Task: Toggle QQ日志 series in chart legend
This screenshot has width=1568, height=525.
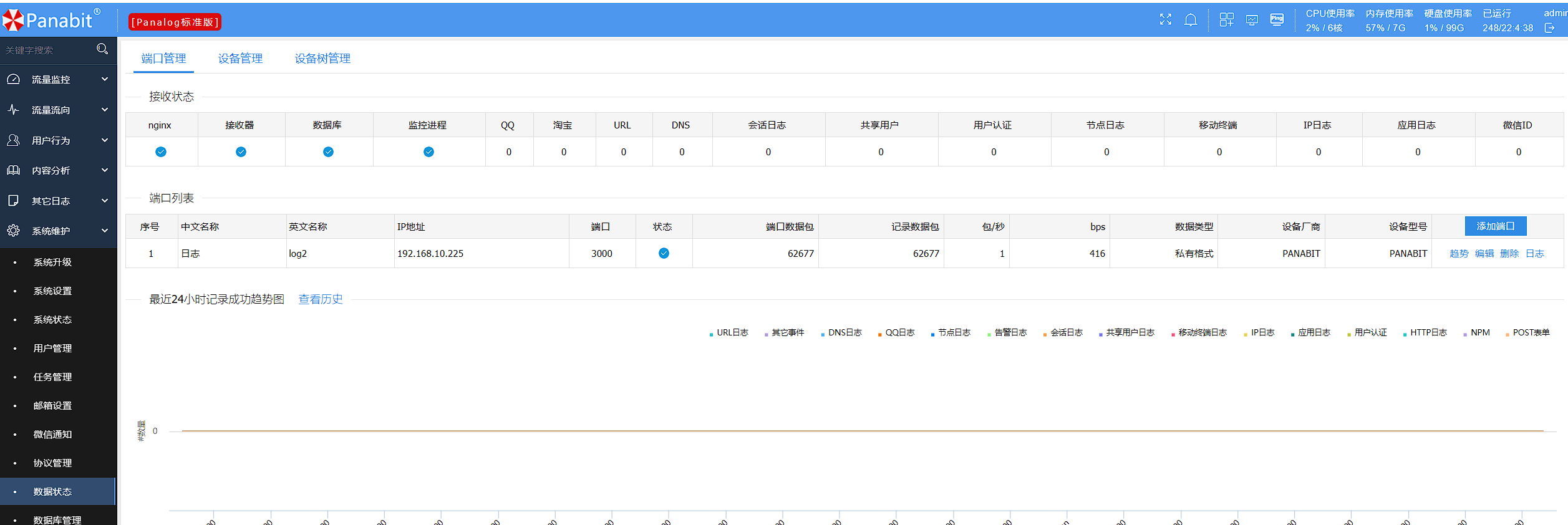Action: tap(896, 332)
